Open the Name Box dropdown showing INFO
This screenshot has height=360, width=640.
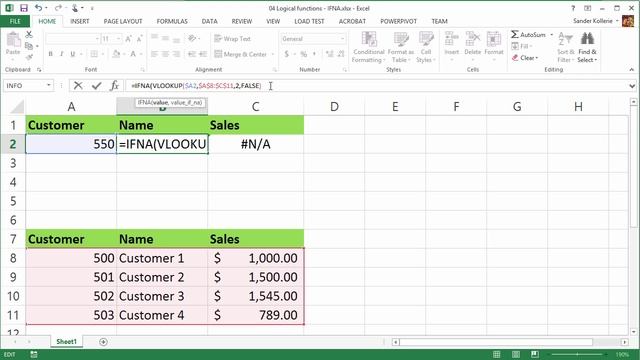49,85
